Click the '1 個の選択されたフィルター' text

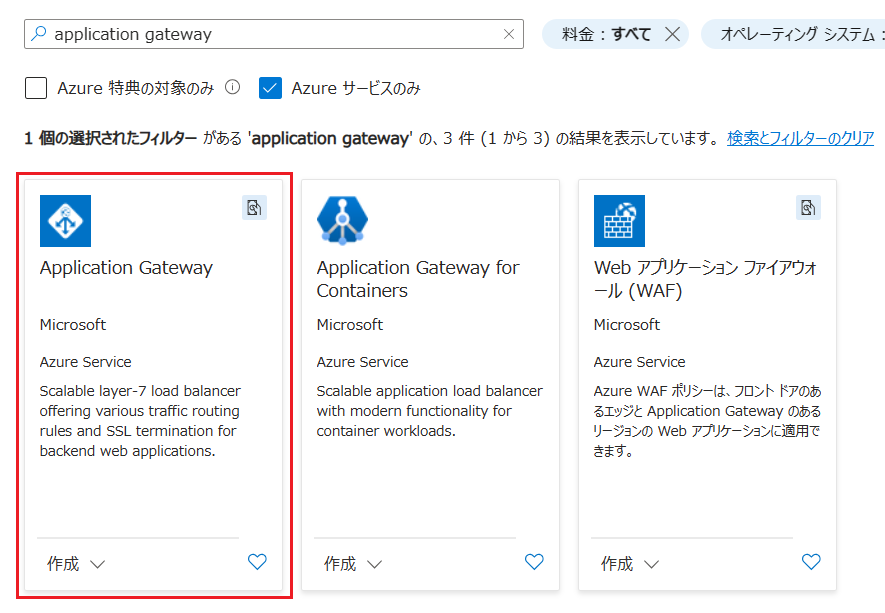pos(111,138)
